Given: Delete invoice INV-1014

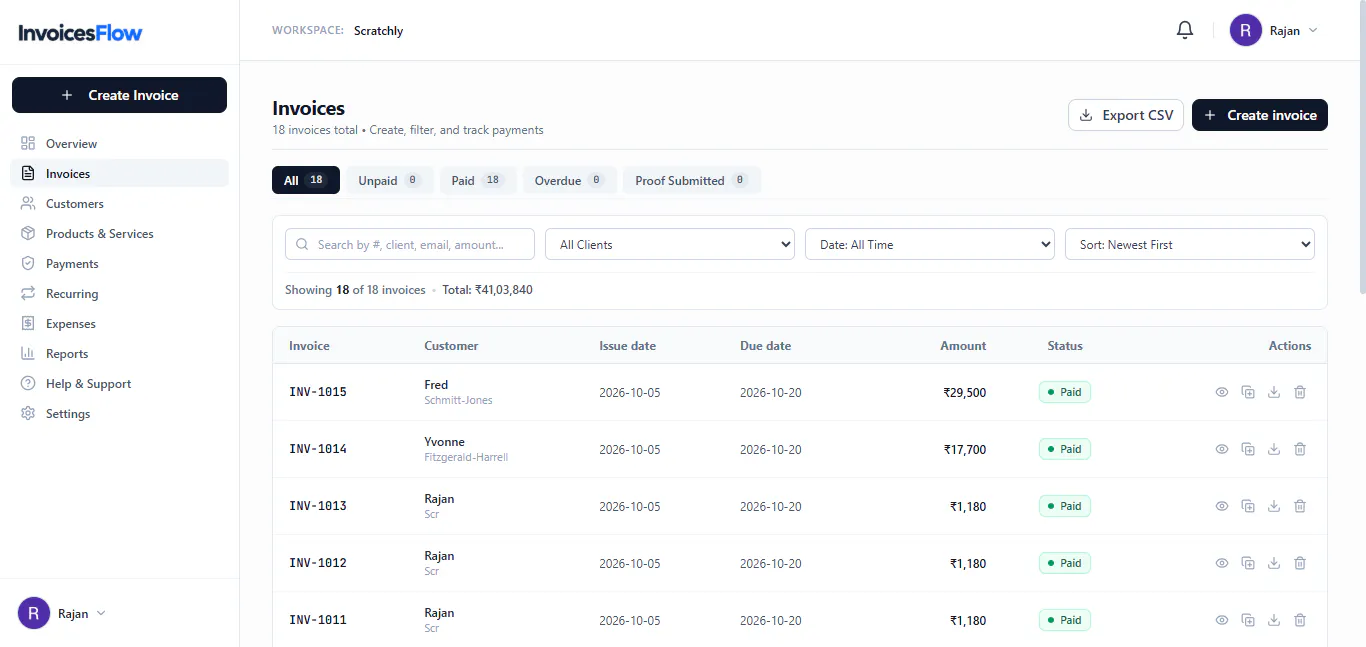Looking at the screenshot, I should [x=1300, y=449].
